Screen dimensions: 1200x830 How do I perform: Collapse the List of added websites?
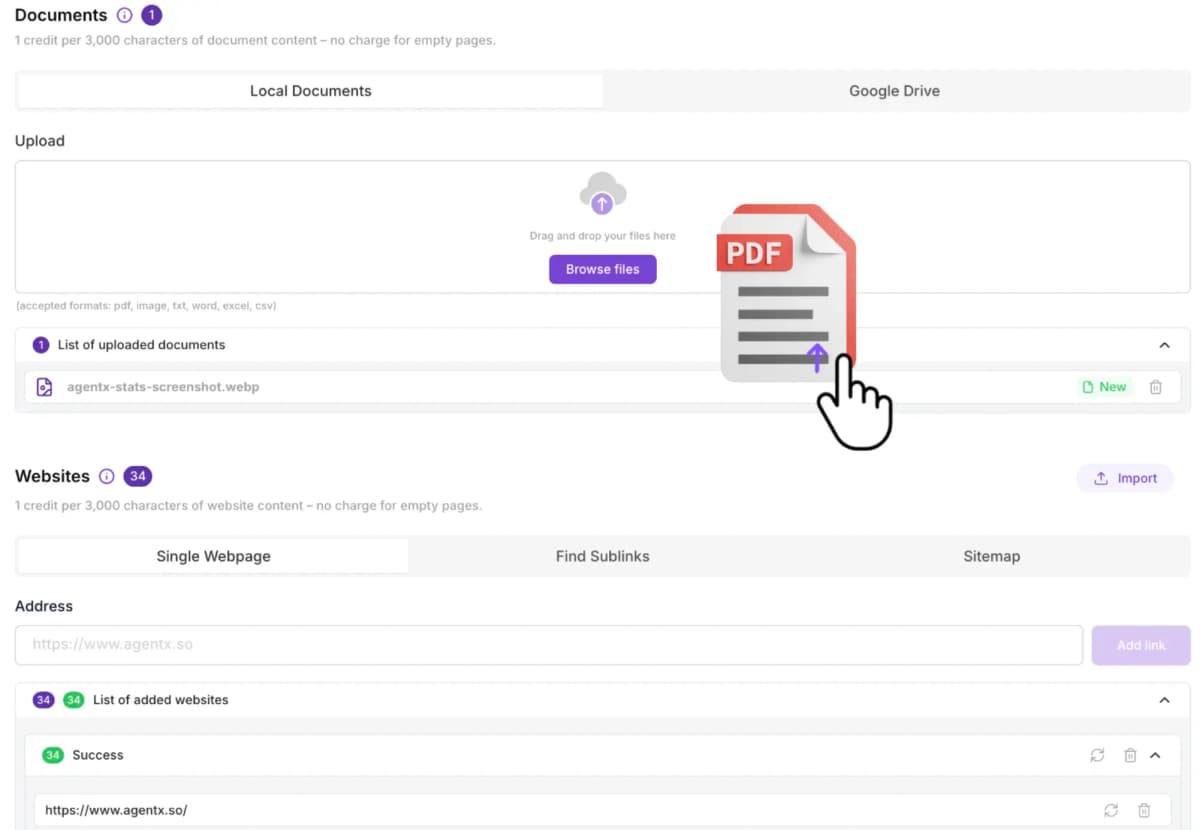click(1164, 700)
